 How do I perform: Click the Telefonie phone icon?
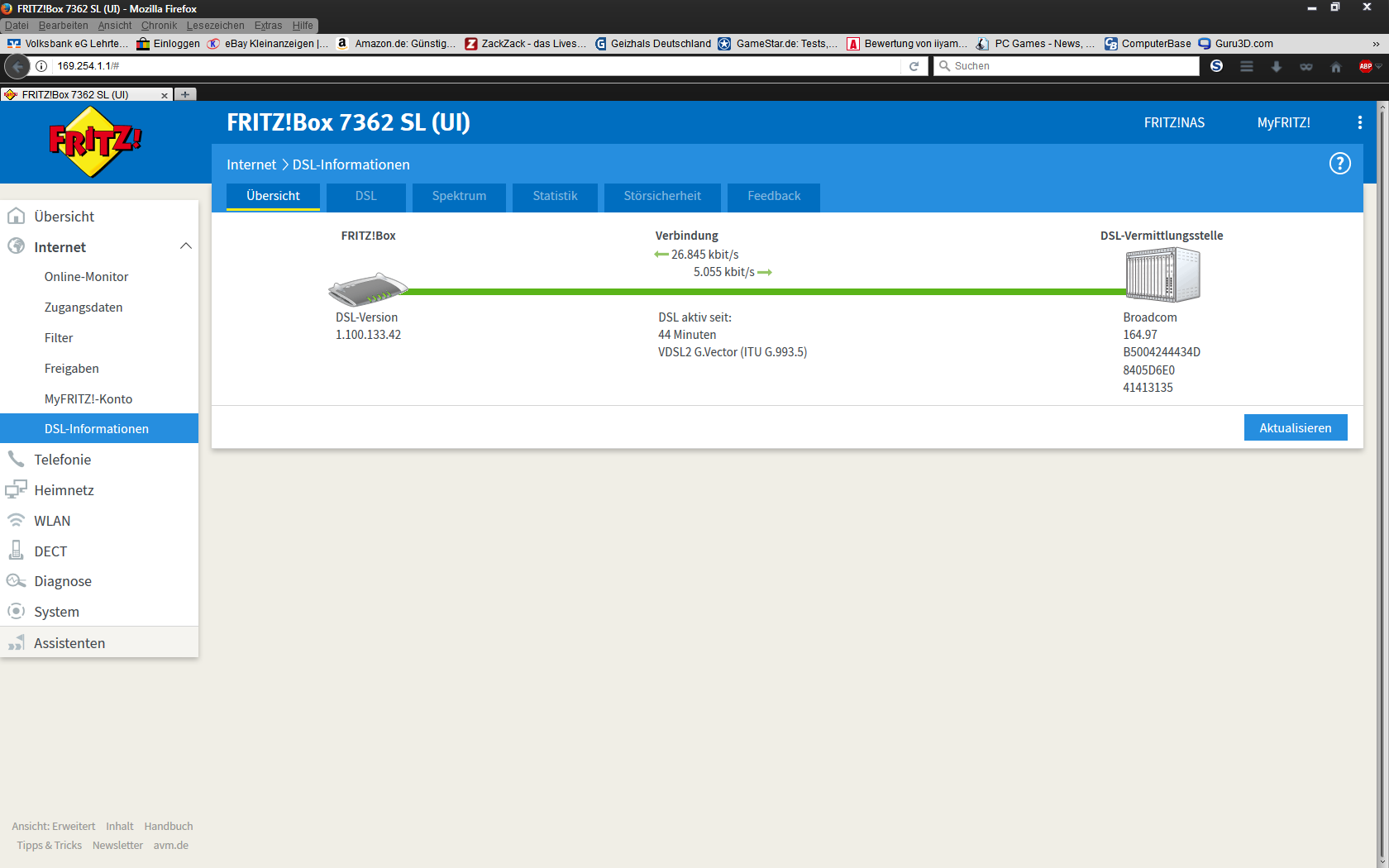coord(16,459)
